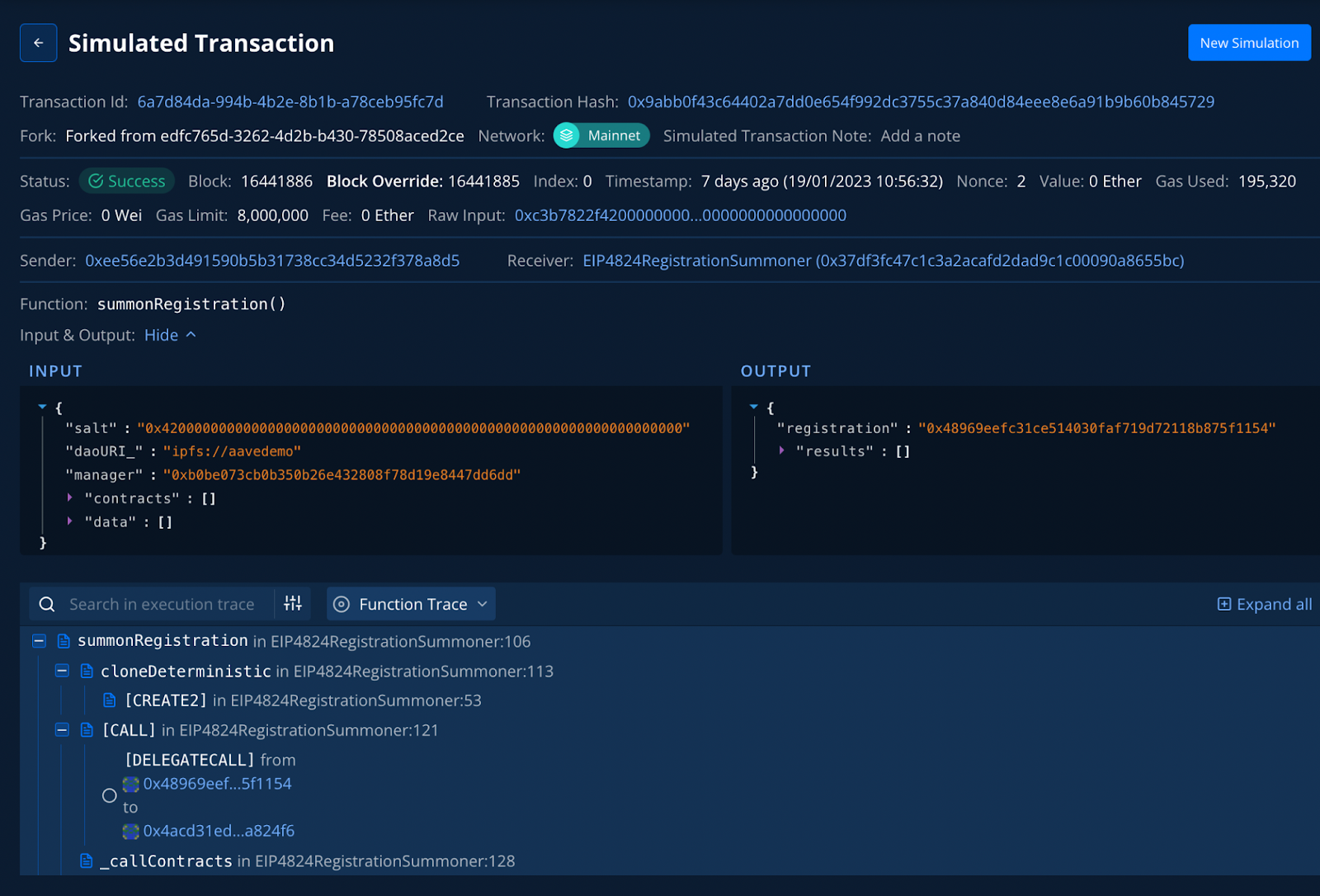
Task: Open address 0x48969eef...5f1154 link
Action: [x=217, y=784]
